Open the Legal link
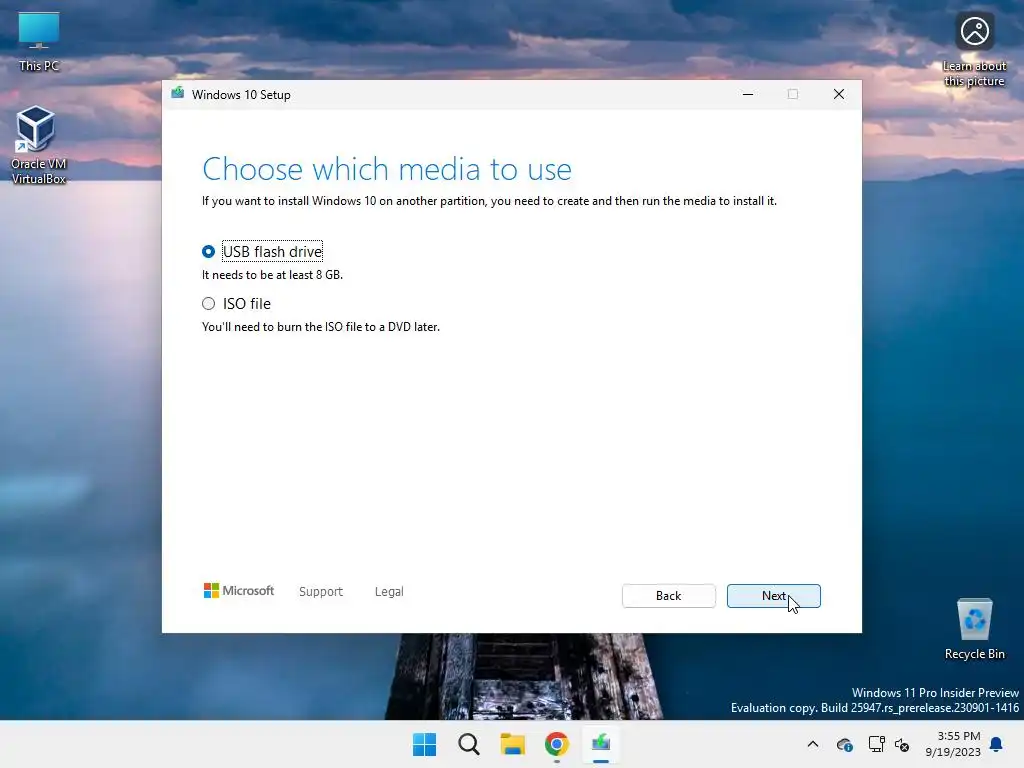 tap(389, 592)
